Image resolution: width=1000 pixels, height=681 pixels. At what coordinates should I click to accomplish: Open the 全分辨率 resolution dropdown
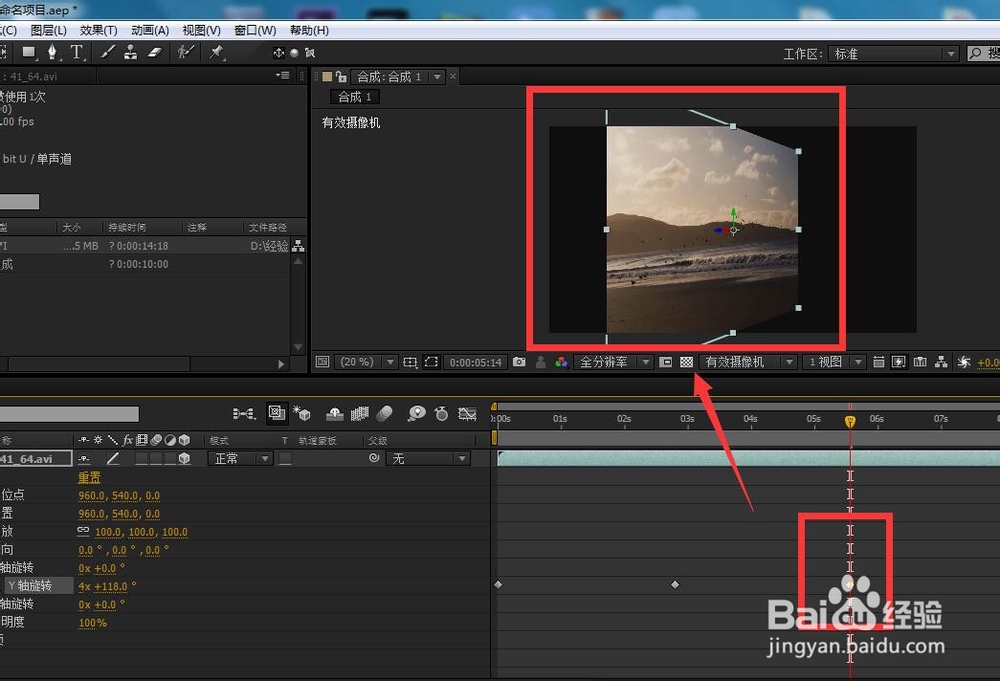coord(613,362)
